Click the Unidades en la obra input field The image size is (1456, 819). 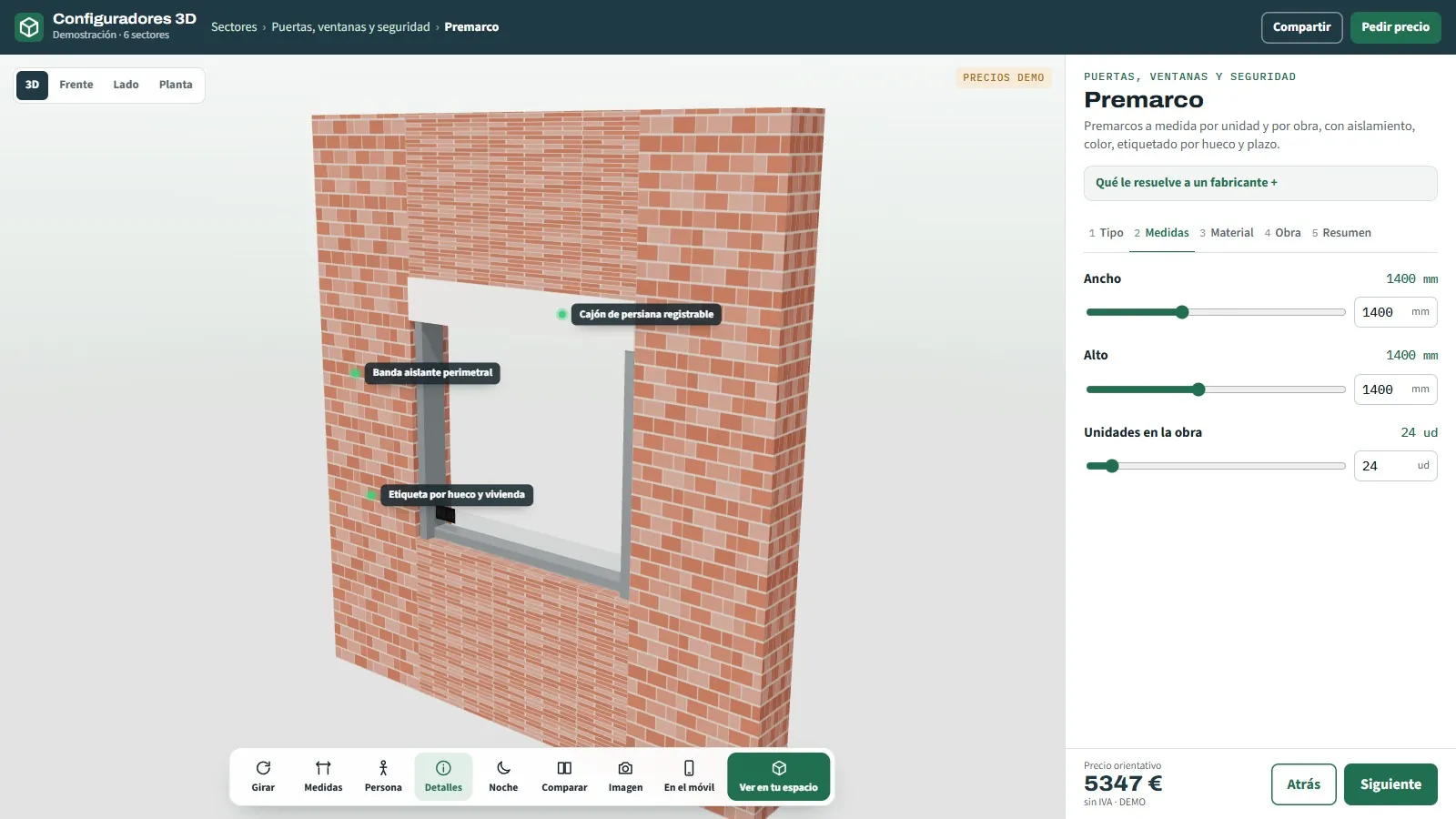1395,466
